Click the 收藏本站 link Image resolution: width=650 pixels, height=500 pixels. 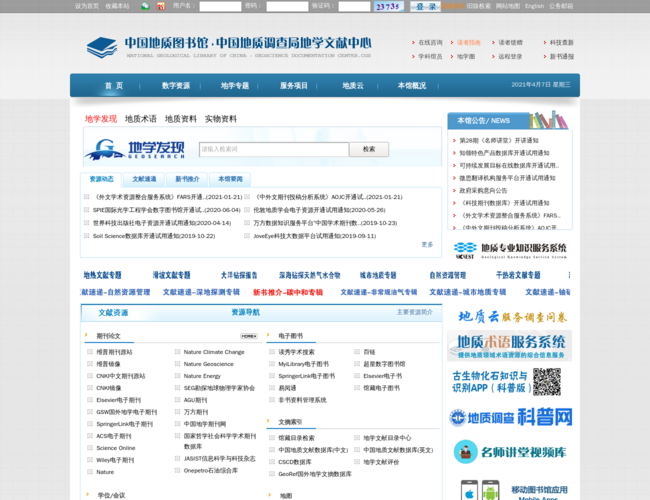click(117, 6)
